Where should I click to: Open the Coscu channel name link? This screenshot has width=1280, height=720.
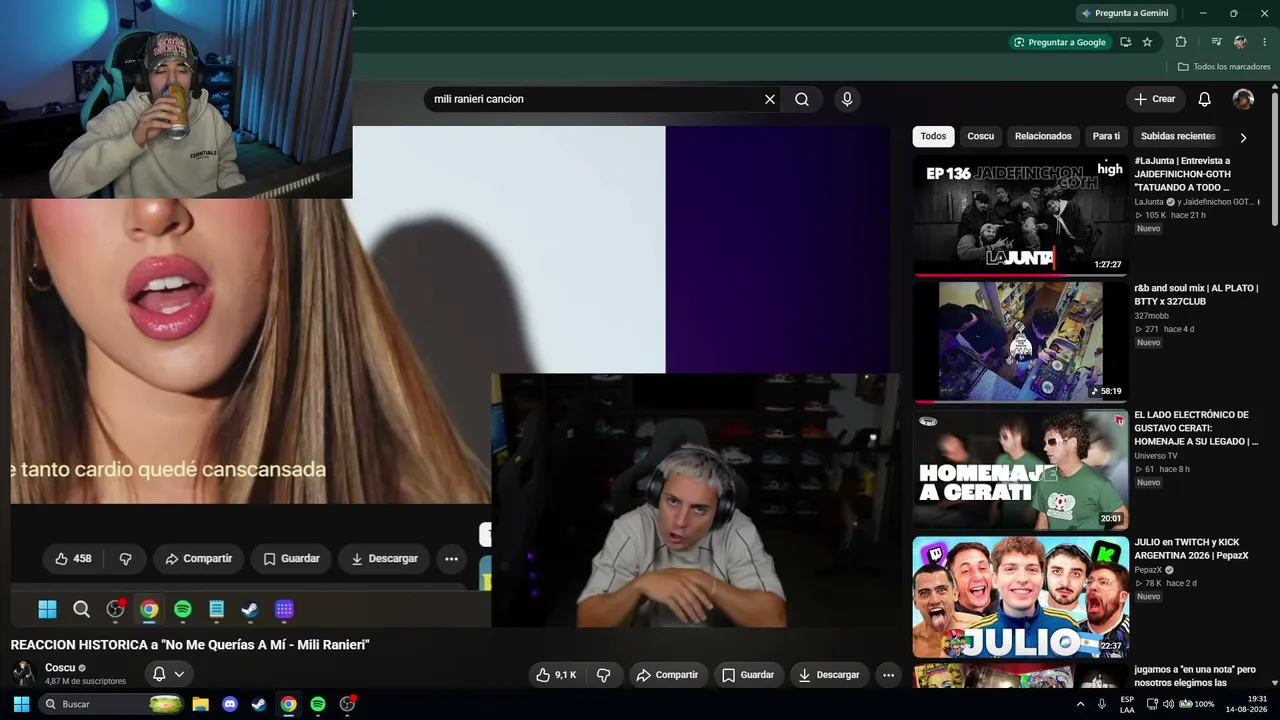pos(60,668)
